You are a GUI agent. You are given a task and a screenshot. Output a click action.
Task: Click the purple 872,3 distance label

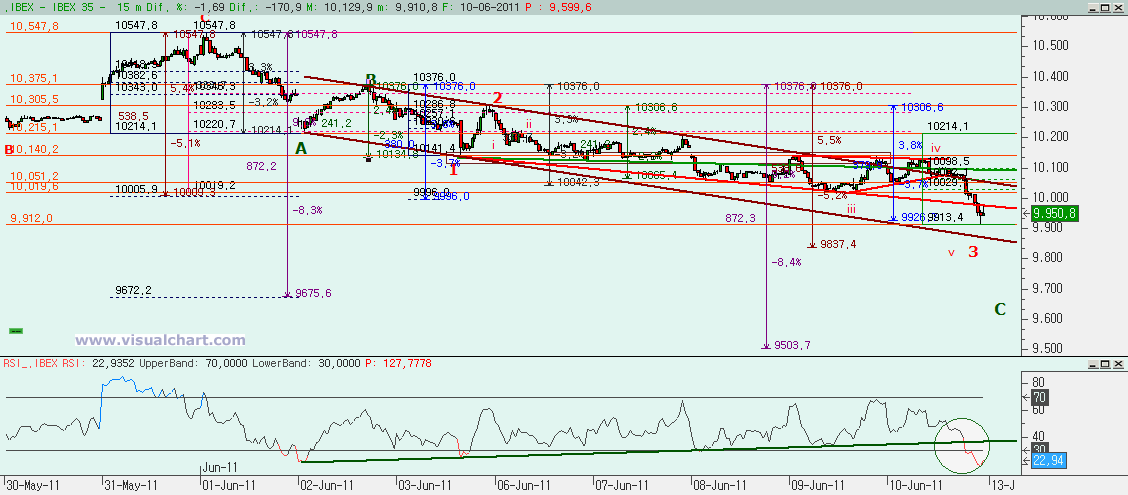tap(740, 217)
